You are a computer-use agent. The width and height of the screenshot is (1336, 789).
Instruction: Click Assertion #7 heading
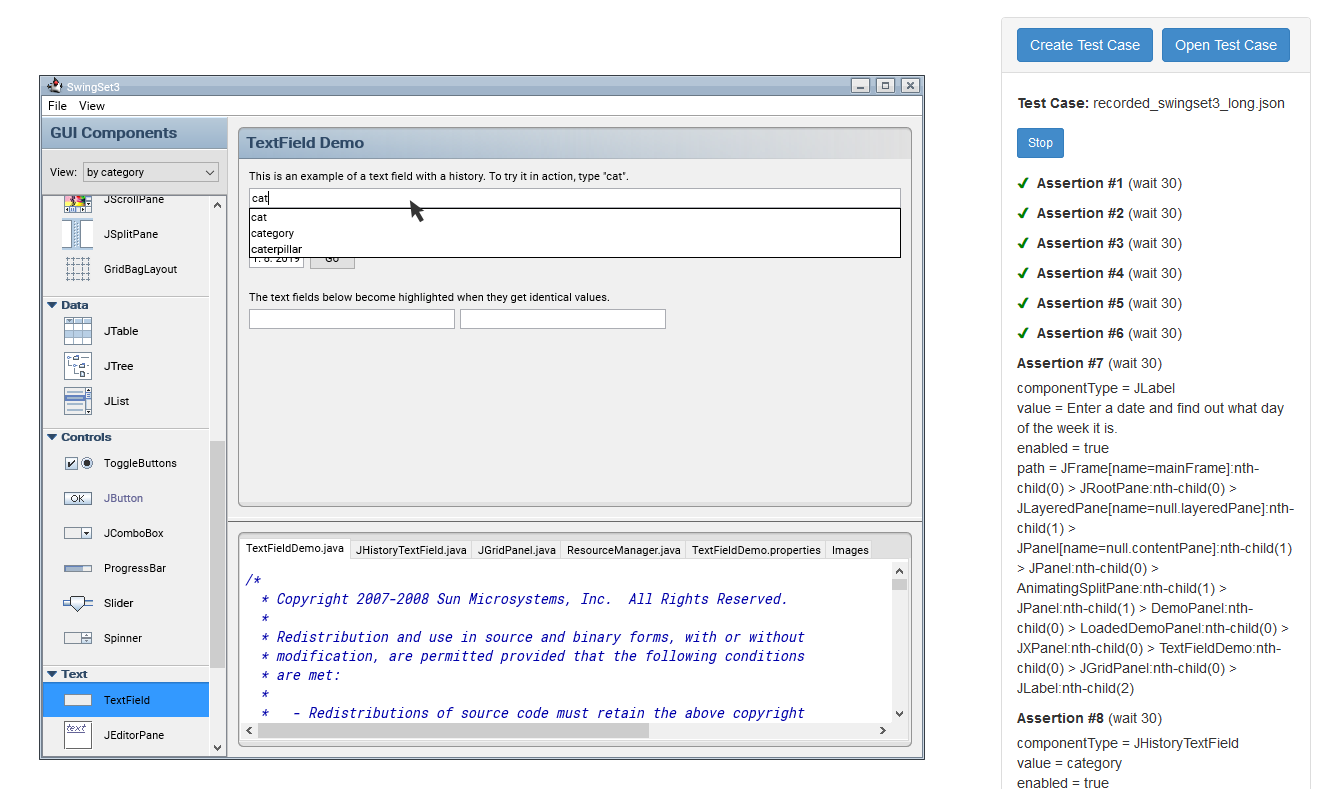point(1089,363)
